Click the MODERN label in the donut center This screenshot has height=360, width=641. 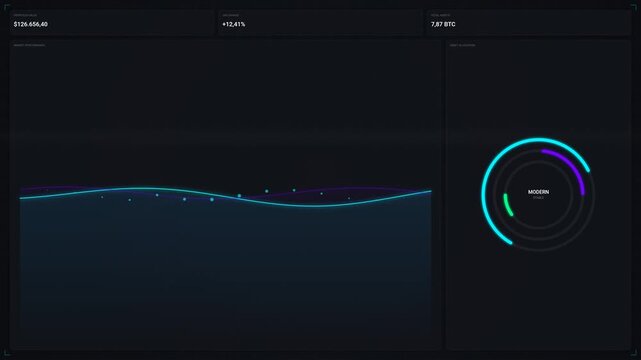pos(538,192)
